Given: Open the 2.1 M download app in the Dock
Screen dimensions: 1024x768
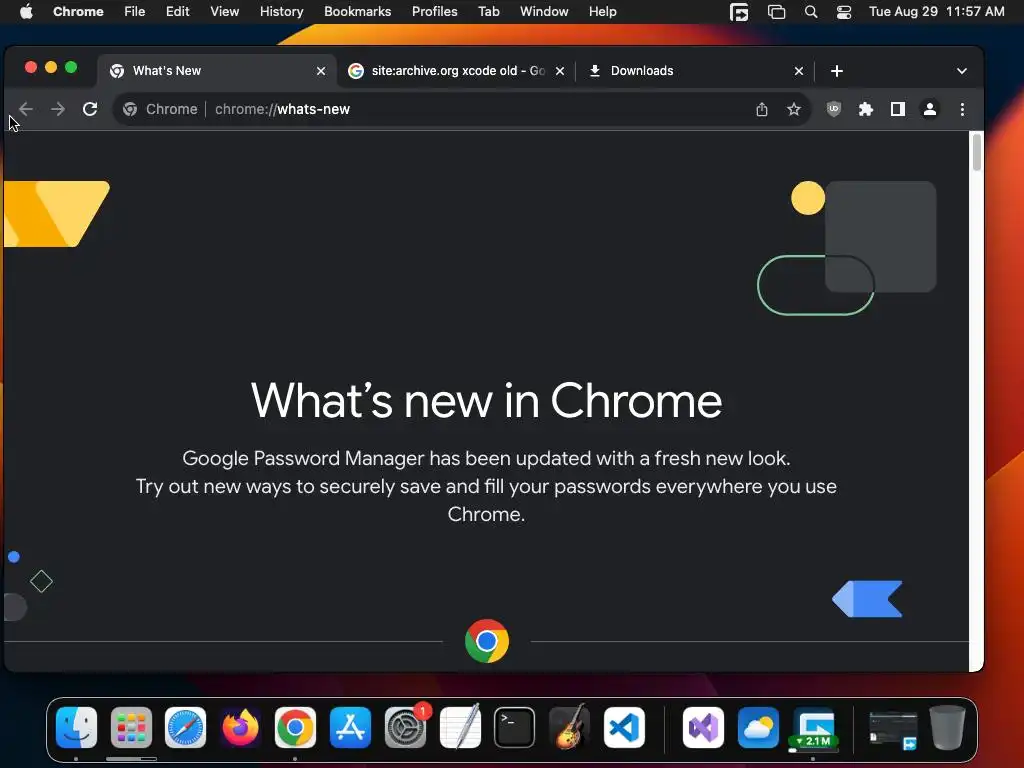Looking at the screenshot, I should 813,728.
